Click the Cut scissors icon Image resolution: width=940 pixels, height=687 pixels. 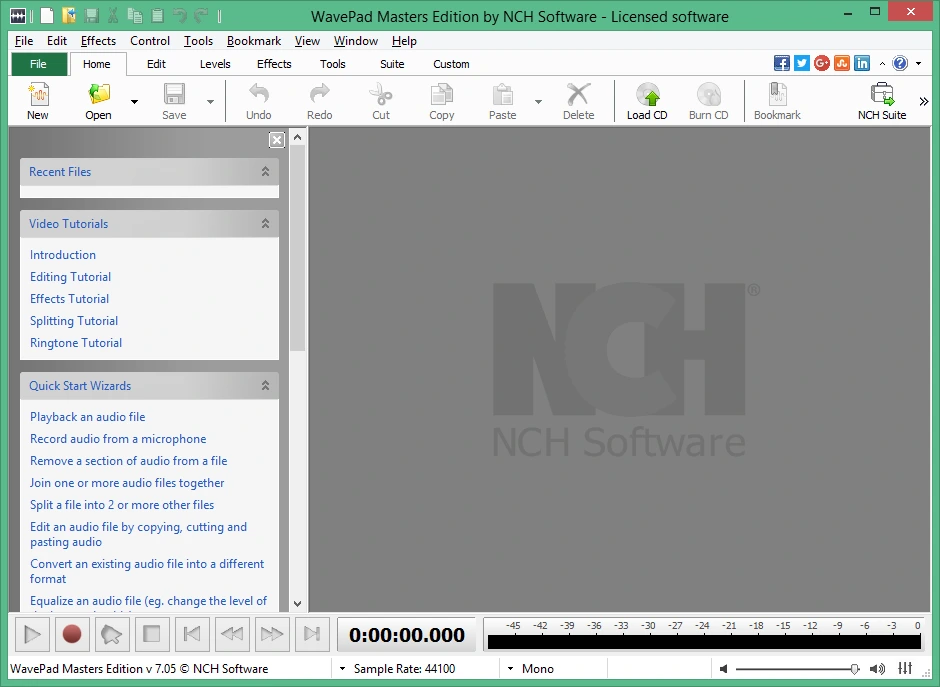point(381,95)
